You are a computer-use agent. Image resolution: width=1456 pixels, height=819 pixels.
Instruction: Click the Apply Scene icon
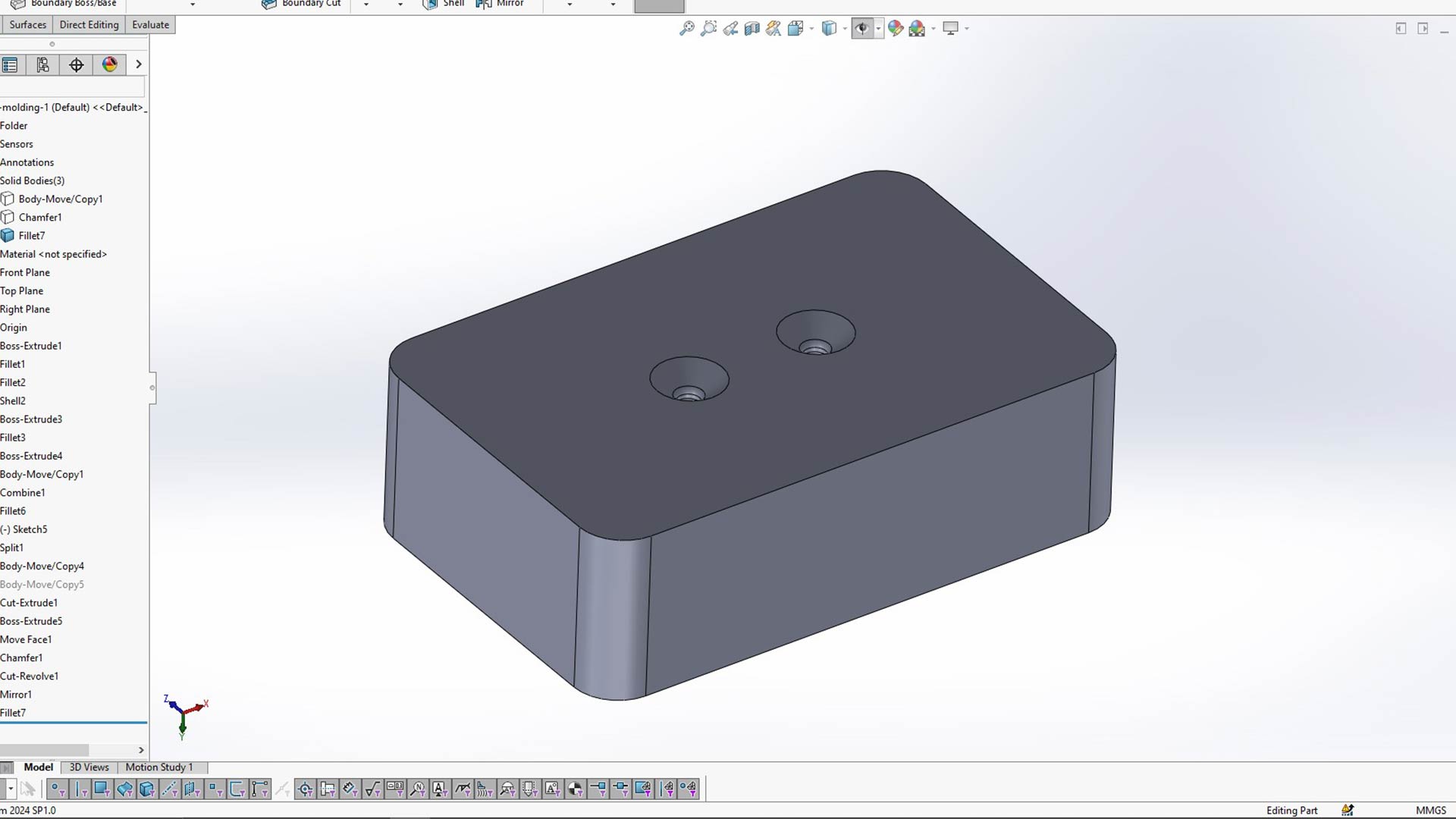917,28
